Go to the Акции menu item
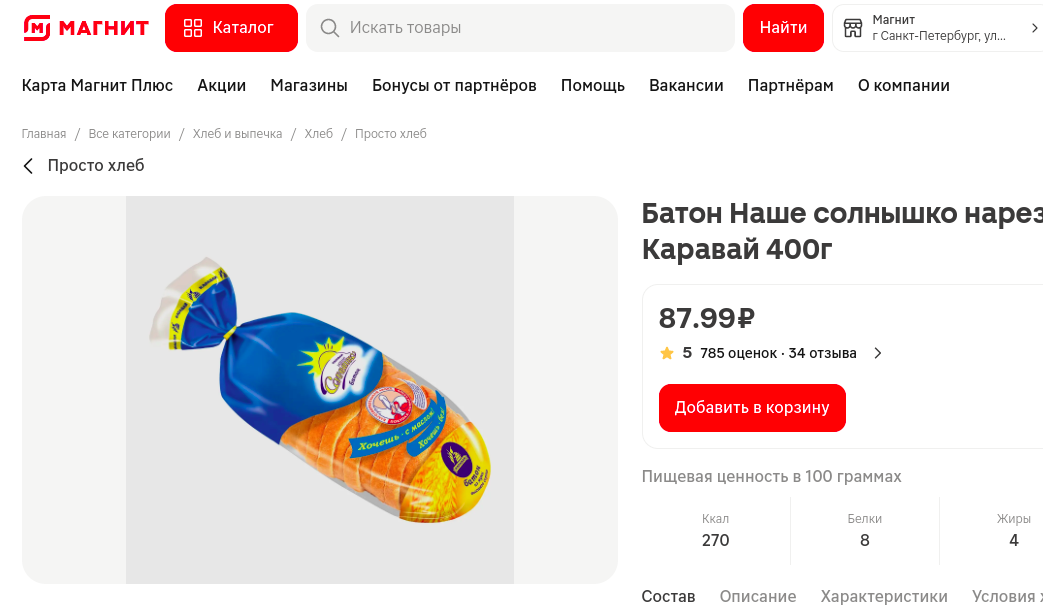 (221, 86)
